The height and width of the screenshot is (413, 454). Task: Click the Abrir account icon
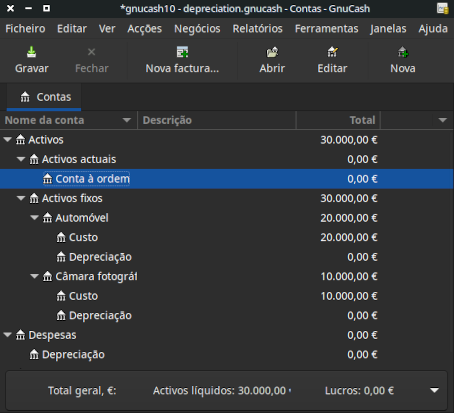point(272,52)
